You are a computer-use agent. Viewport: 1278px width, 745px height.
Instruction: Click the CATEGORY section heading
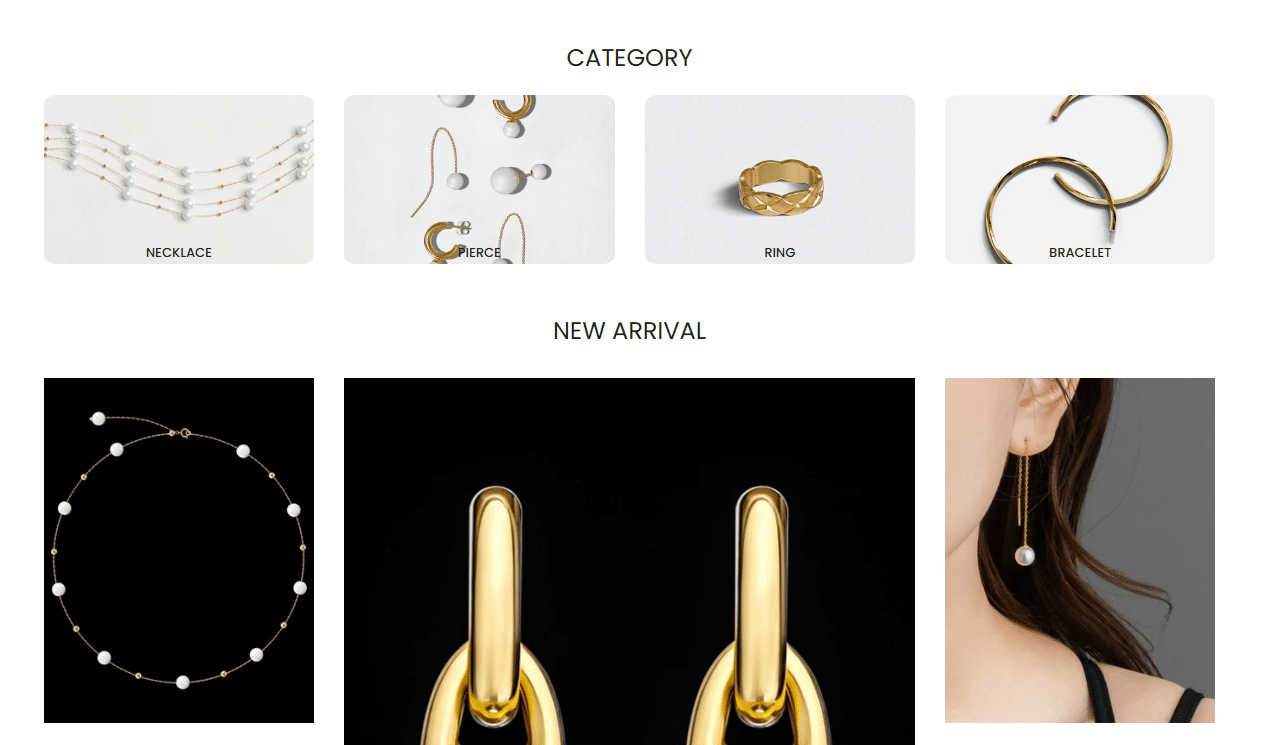pyautogui.click(x=629, y=58)
